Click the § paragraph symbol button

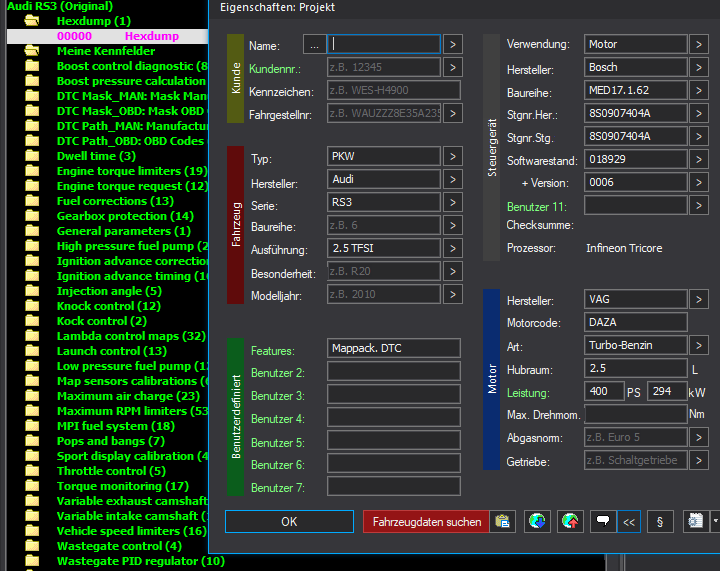[660, 521]
